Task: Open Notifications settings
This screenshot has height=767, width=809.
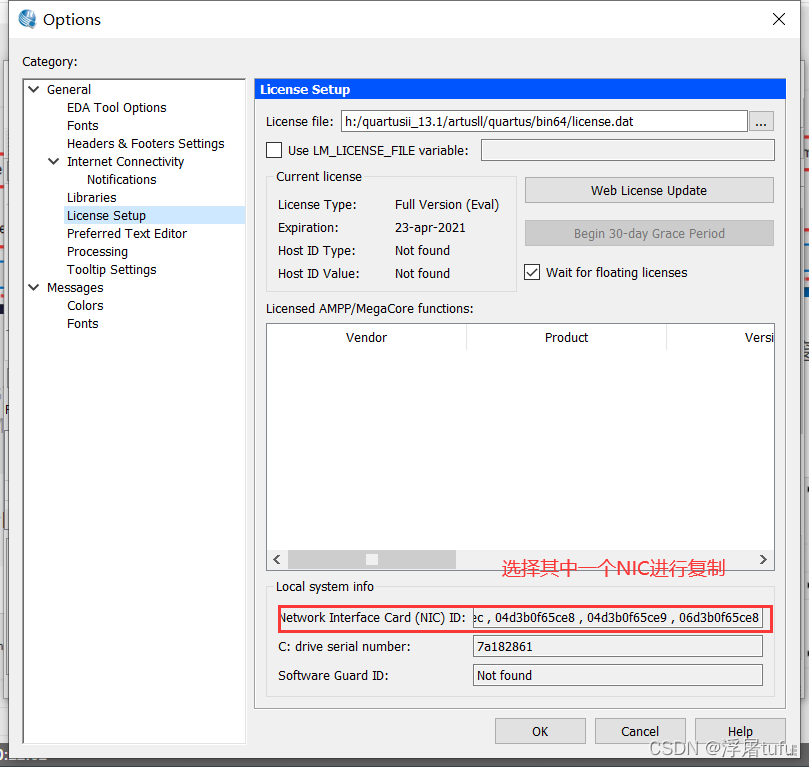Action: [122, 179]
